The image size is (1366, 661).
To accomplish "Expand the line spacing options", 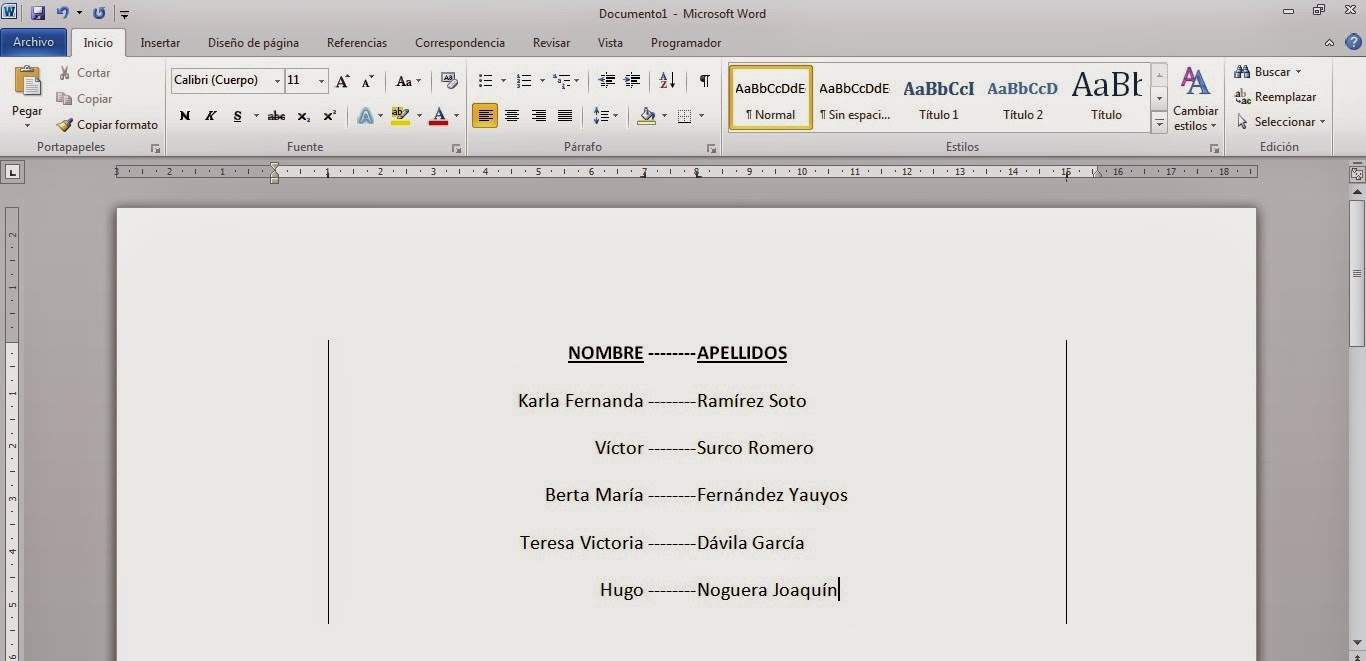I will 613,116.
